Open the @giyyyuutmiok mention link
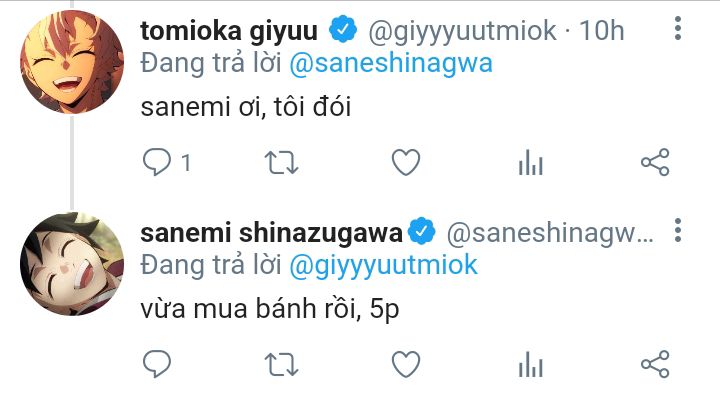This screenshot has width=720, height=395. pos(384,265)
